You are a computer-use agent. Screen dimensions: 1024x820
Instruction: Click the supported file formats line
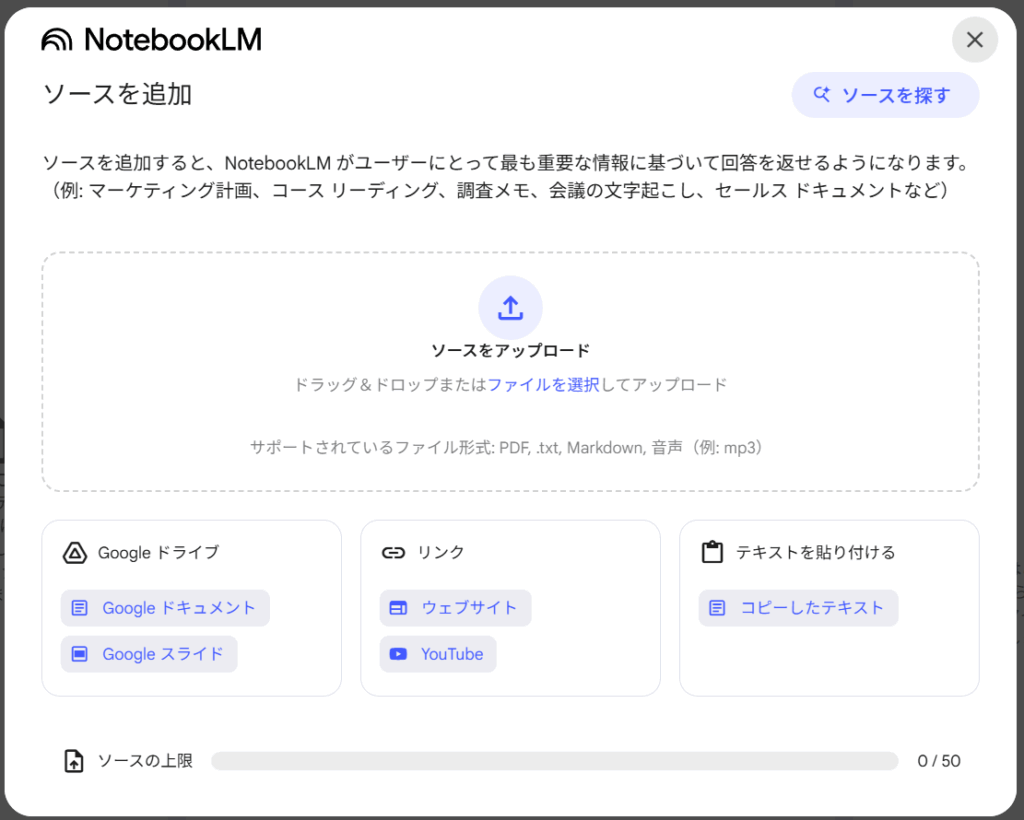[x=509, y=448]
